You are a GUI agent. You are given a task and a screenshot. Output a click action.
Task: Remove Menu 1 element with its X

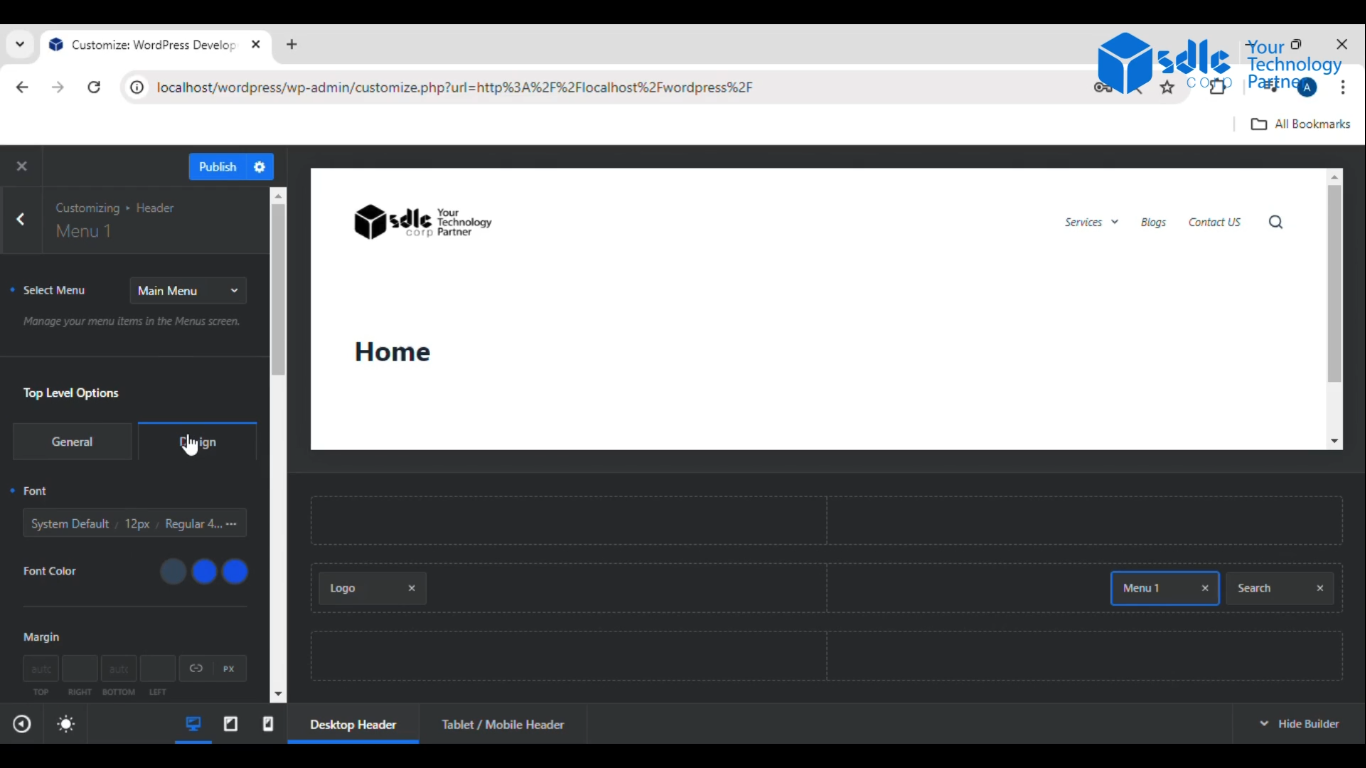tap(1205, 588)
